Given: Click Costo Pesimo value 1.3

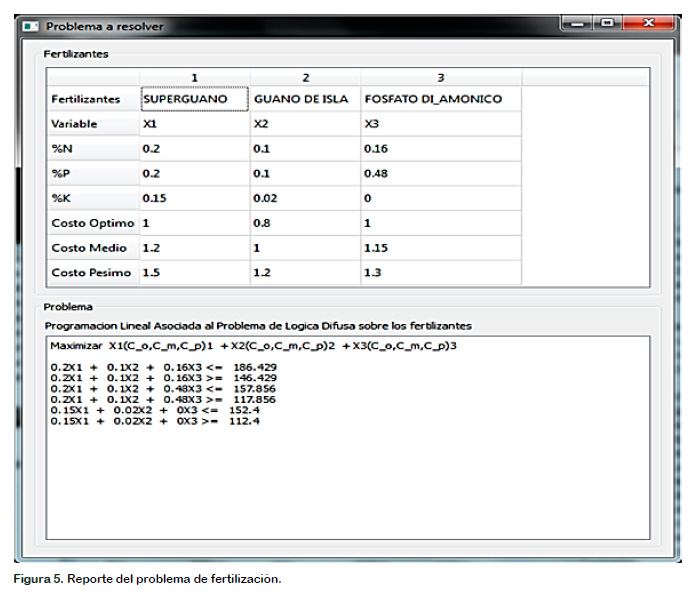Looking at the screenshot, I should coord(441,272).
